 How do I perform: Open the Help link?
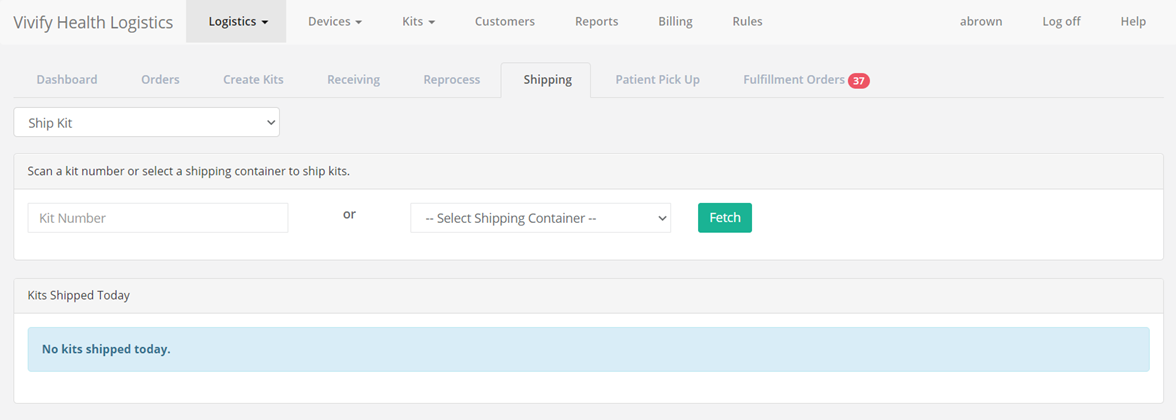coord(1133,22)
